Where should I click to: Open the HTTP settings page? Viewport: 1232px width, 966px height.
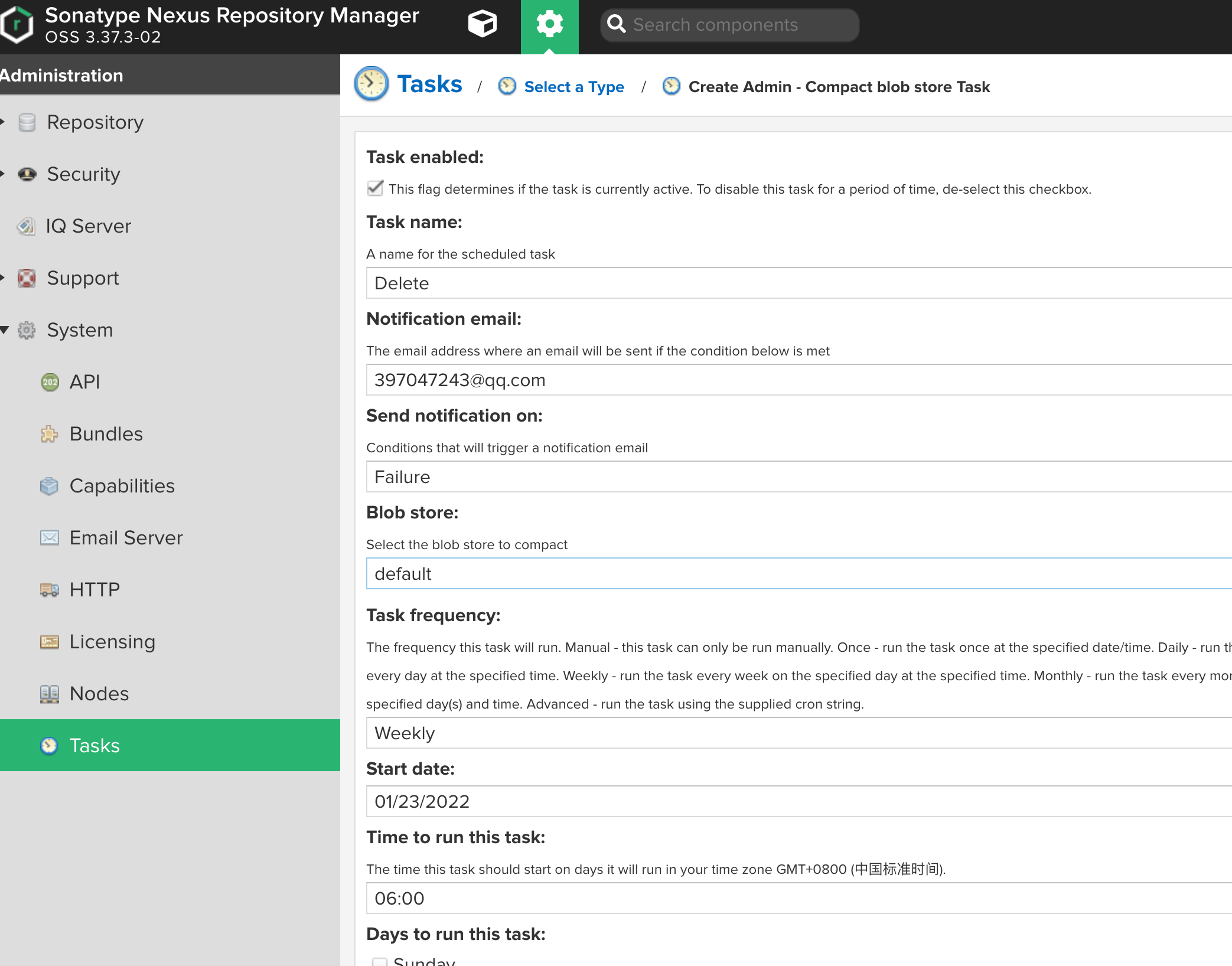coord(94,590)
